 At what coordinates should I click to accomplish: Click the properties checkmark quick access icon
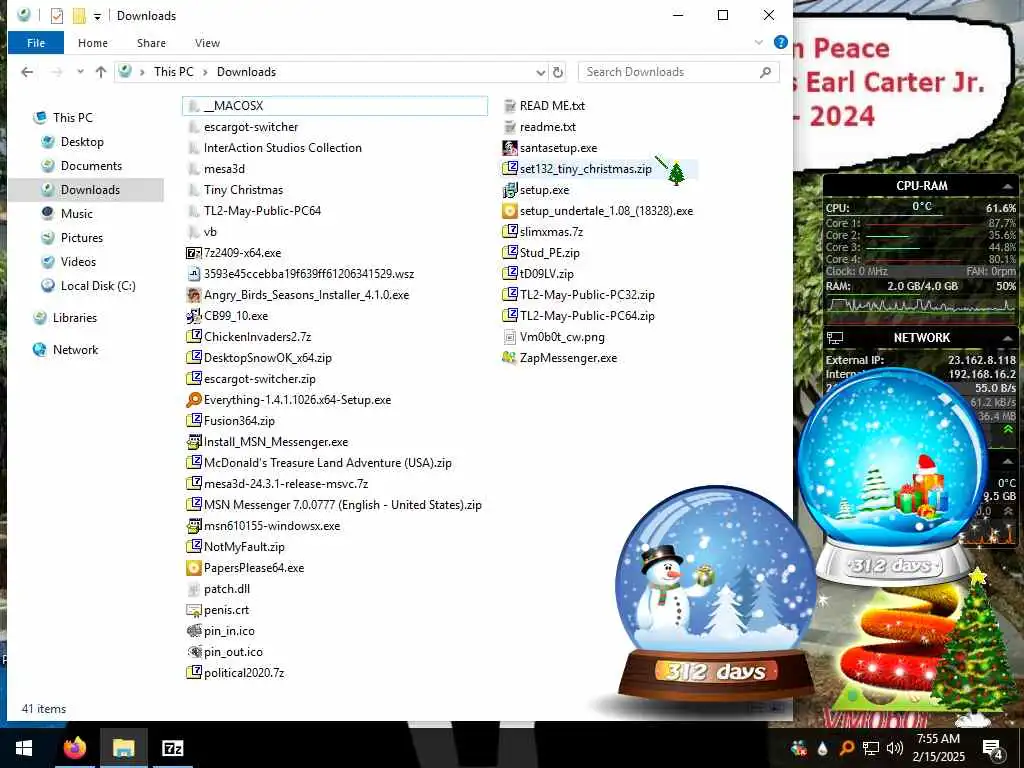[57, 16]
